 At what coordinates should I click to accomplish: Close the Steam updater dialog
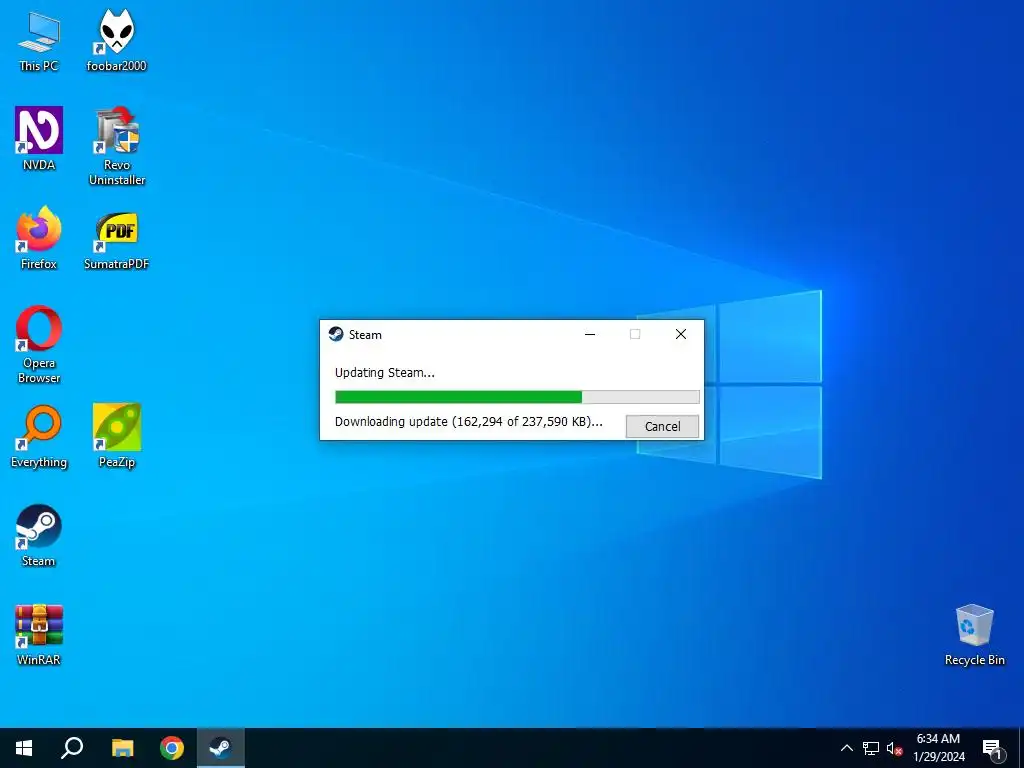click(x=680, y=334)
